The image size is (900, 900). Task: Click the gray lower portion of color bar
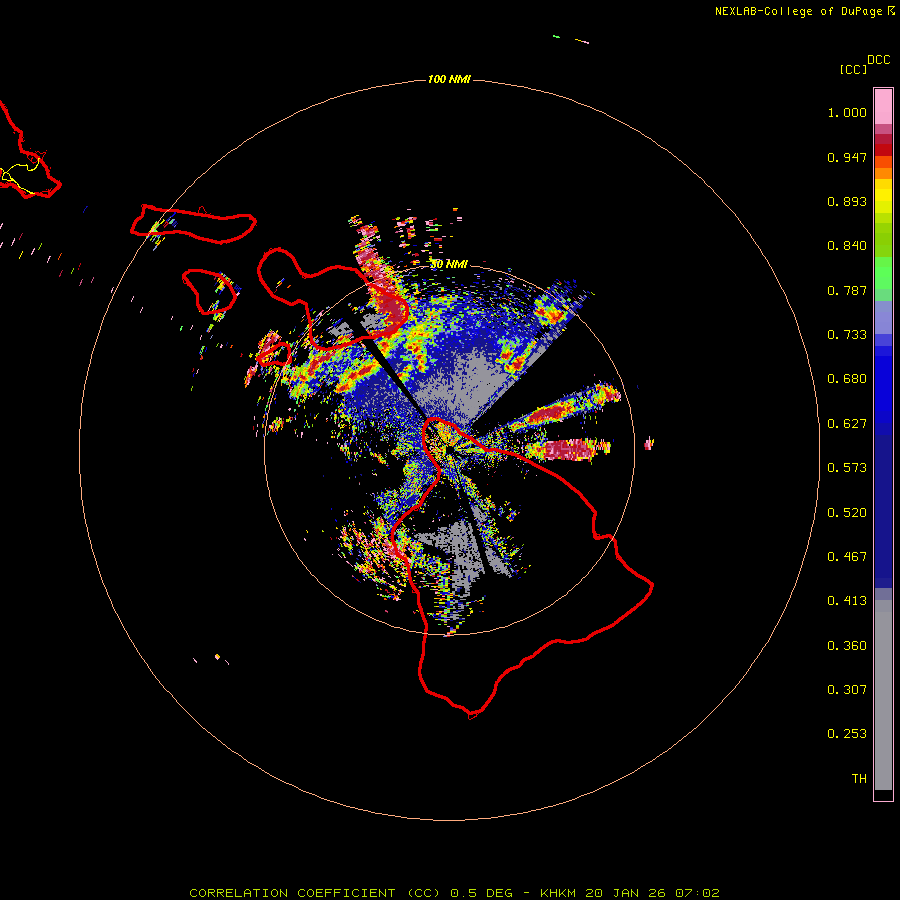[x=883, y=695]
